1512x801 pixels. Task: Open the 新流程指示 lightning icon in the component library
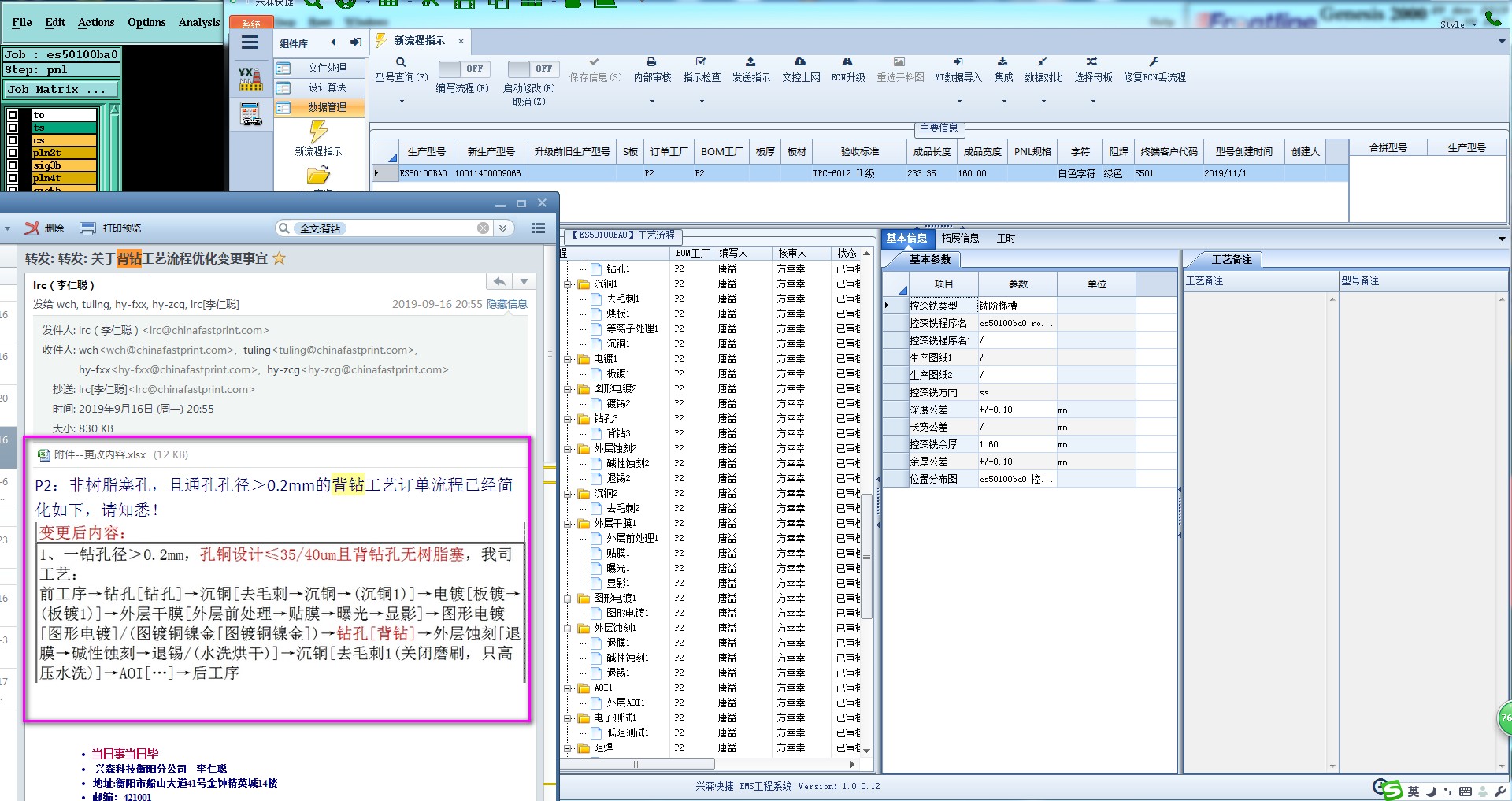click(x=318, y=130)
